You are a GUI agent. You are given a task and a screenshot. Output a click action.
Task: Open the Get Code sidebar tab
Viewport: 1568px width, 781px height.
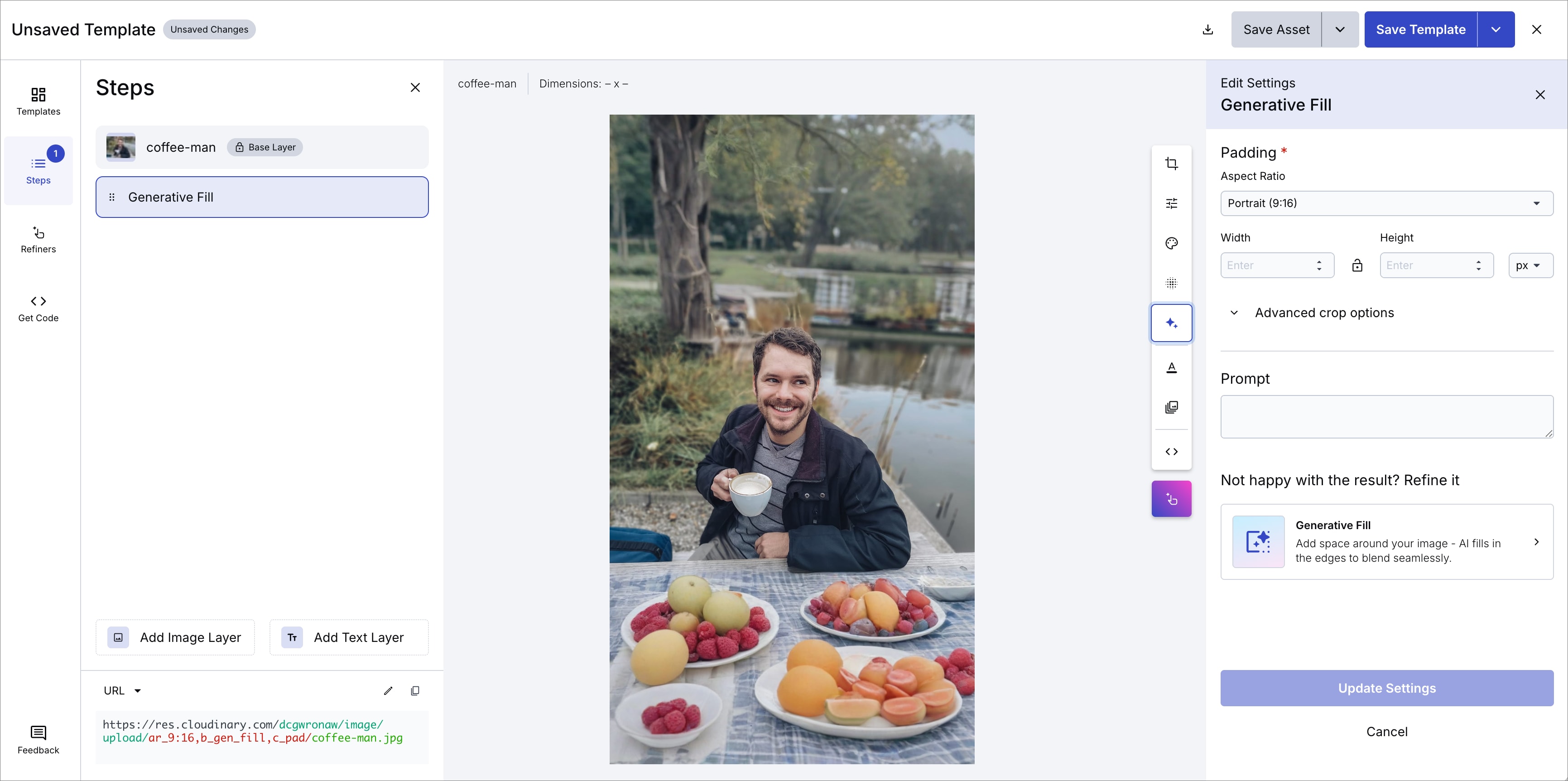point(38,308)
